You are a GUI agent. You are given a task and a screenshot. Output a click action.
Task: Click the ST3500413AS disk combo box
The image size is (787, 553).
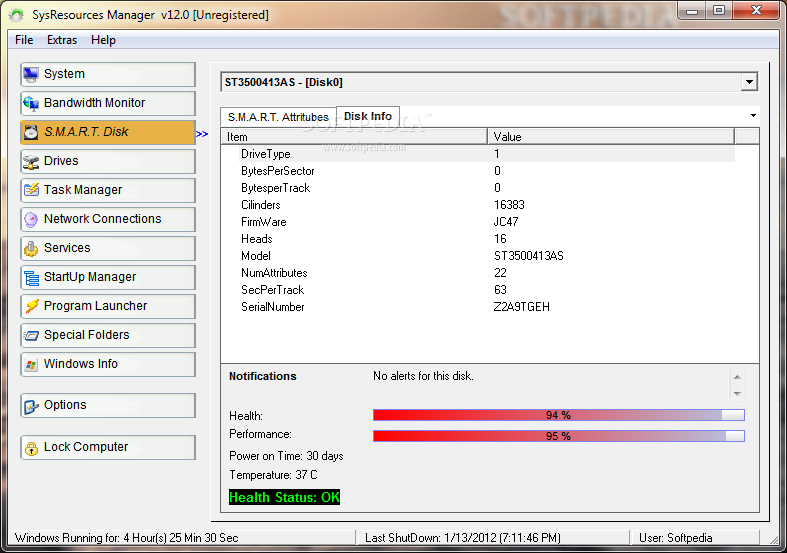click(x=489, y=82)
